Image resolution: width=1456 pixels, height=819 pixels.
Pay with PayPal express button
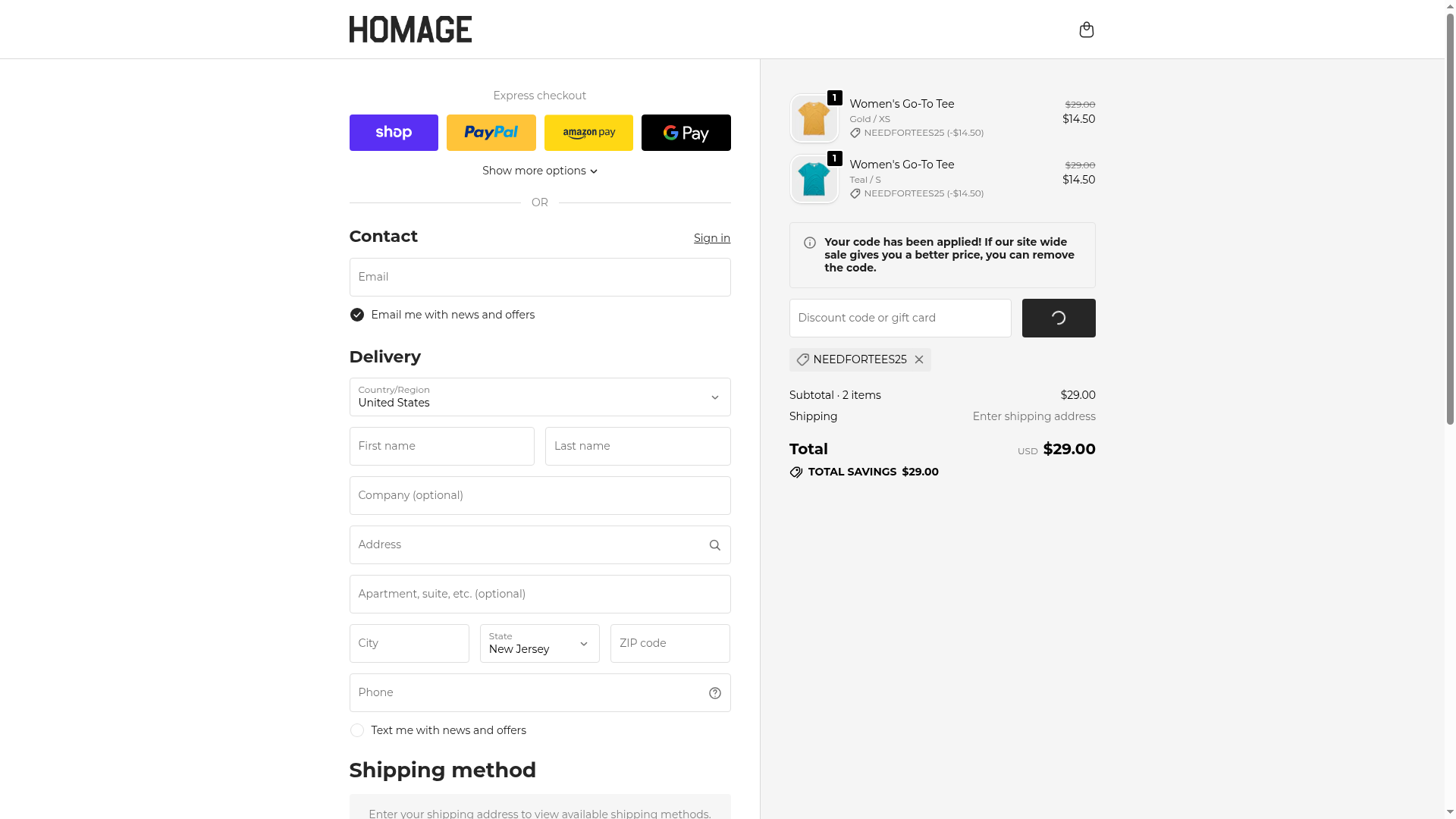pyautogui.click(x=491, y=133)
